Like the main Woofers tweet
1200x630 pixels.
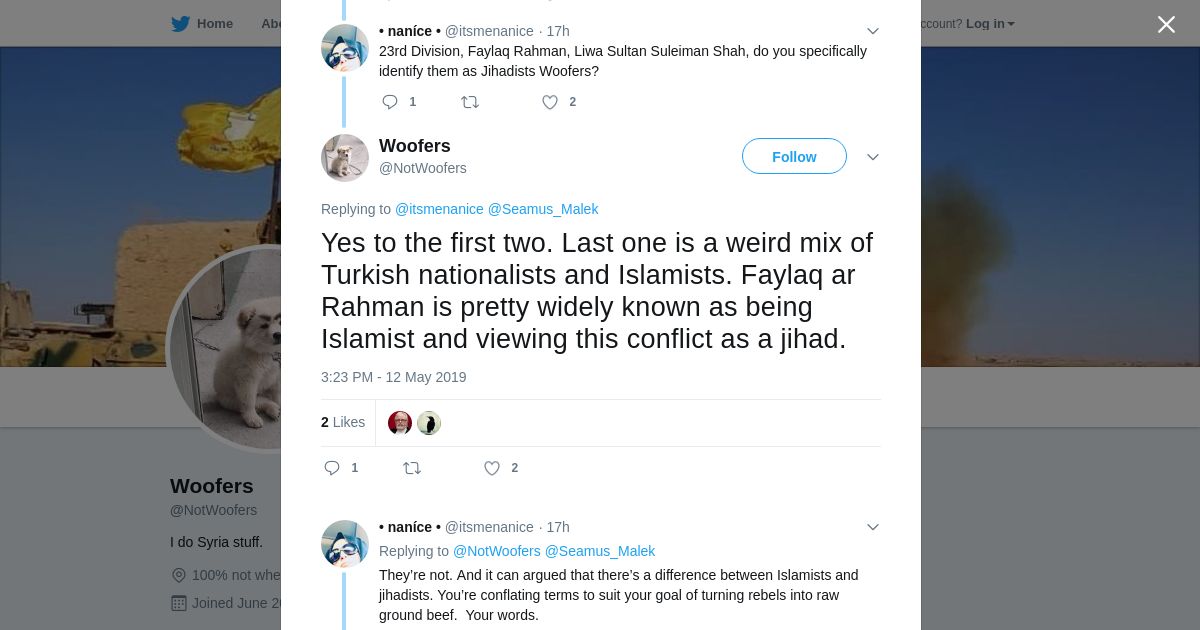[492, 468]
